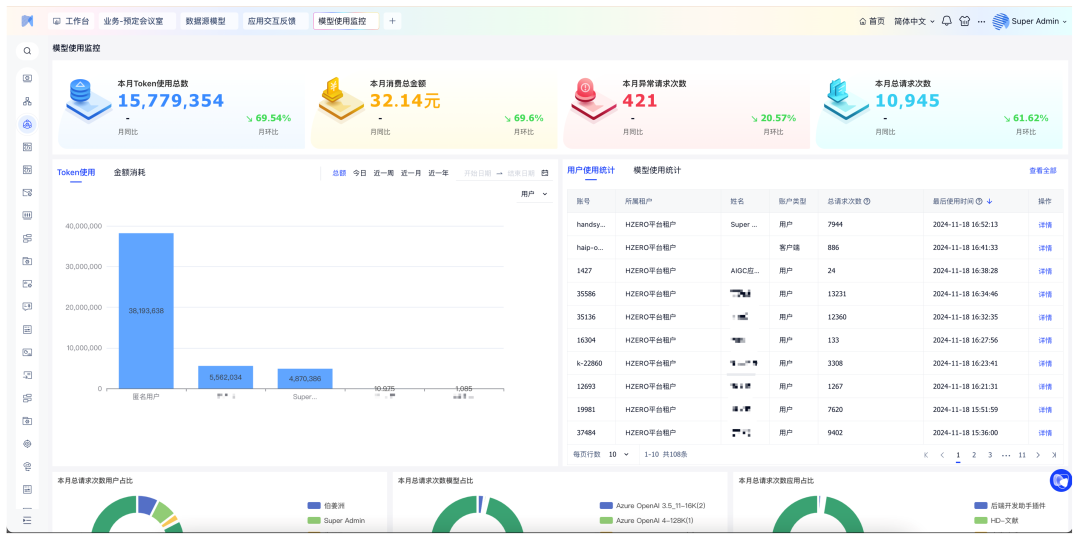The height and width of the screenshot is (545, 1080).
Task: Open the three-dots more menu in header
Action: pos(981,21)
